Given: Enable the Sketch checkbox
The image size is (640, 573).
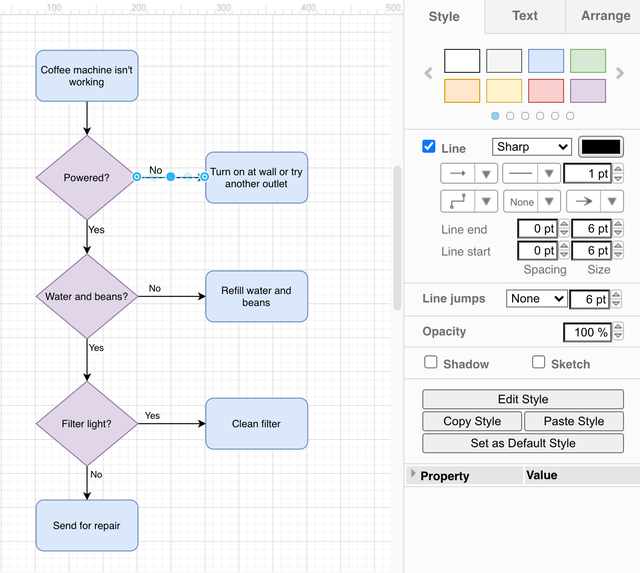Looking at the screenshot, I should click(539, 362).
